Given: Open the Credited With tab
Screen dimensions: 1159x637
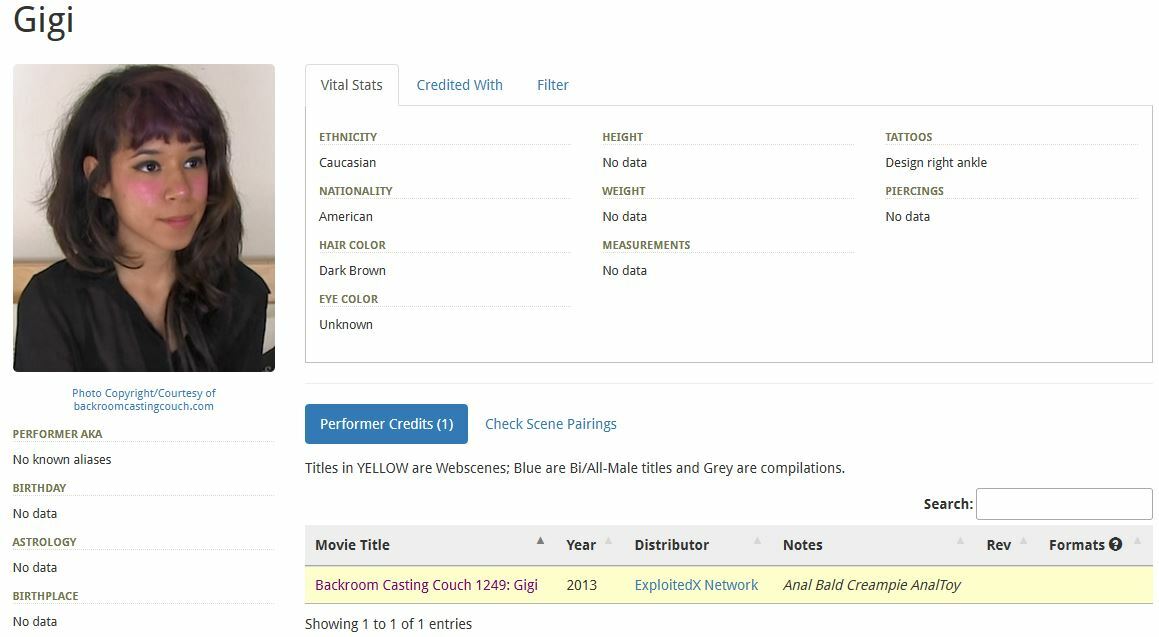Looking at the screenshot, I should point(459,85).
